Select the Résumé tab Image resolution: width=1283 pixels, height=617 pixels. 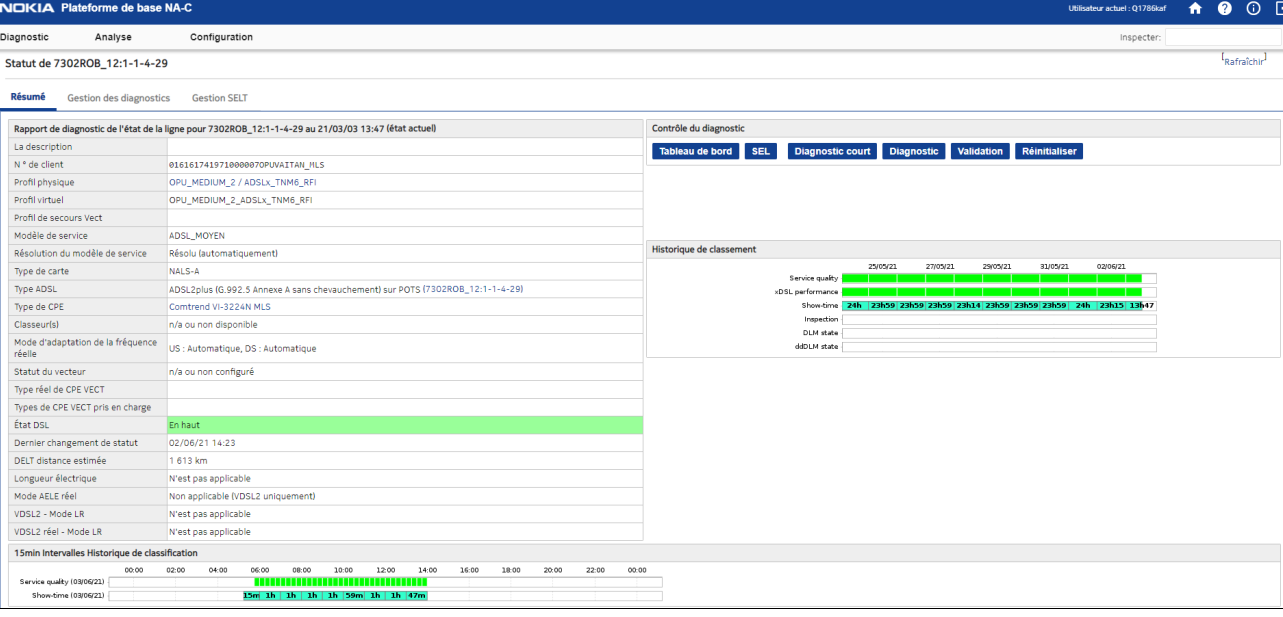28,97
